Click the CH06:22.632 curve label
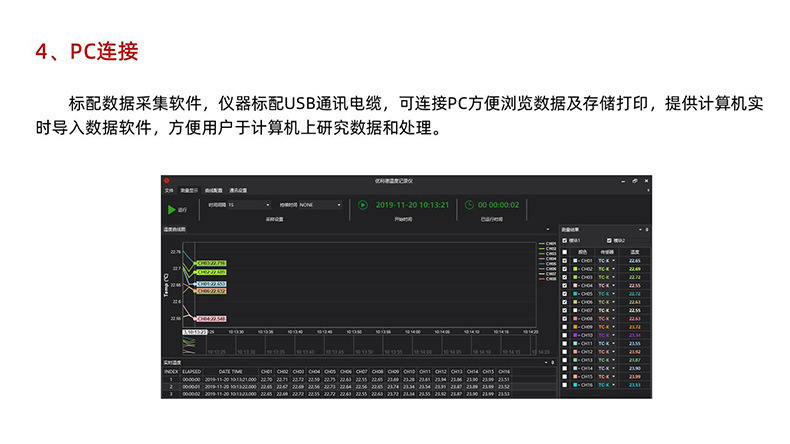 211,291
